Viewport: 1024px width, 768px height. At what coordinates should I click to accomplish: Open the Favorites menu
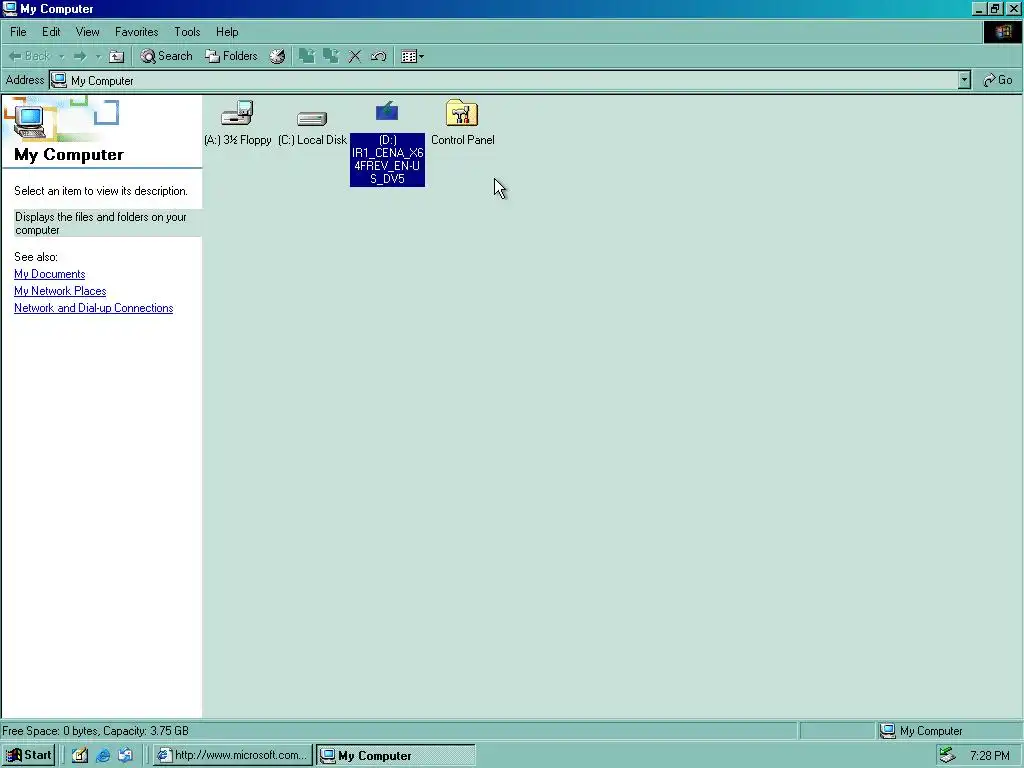136,31
